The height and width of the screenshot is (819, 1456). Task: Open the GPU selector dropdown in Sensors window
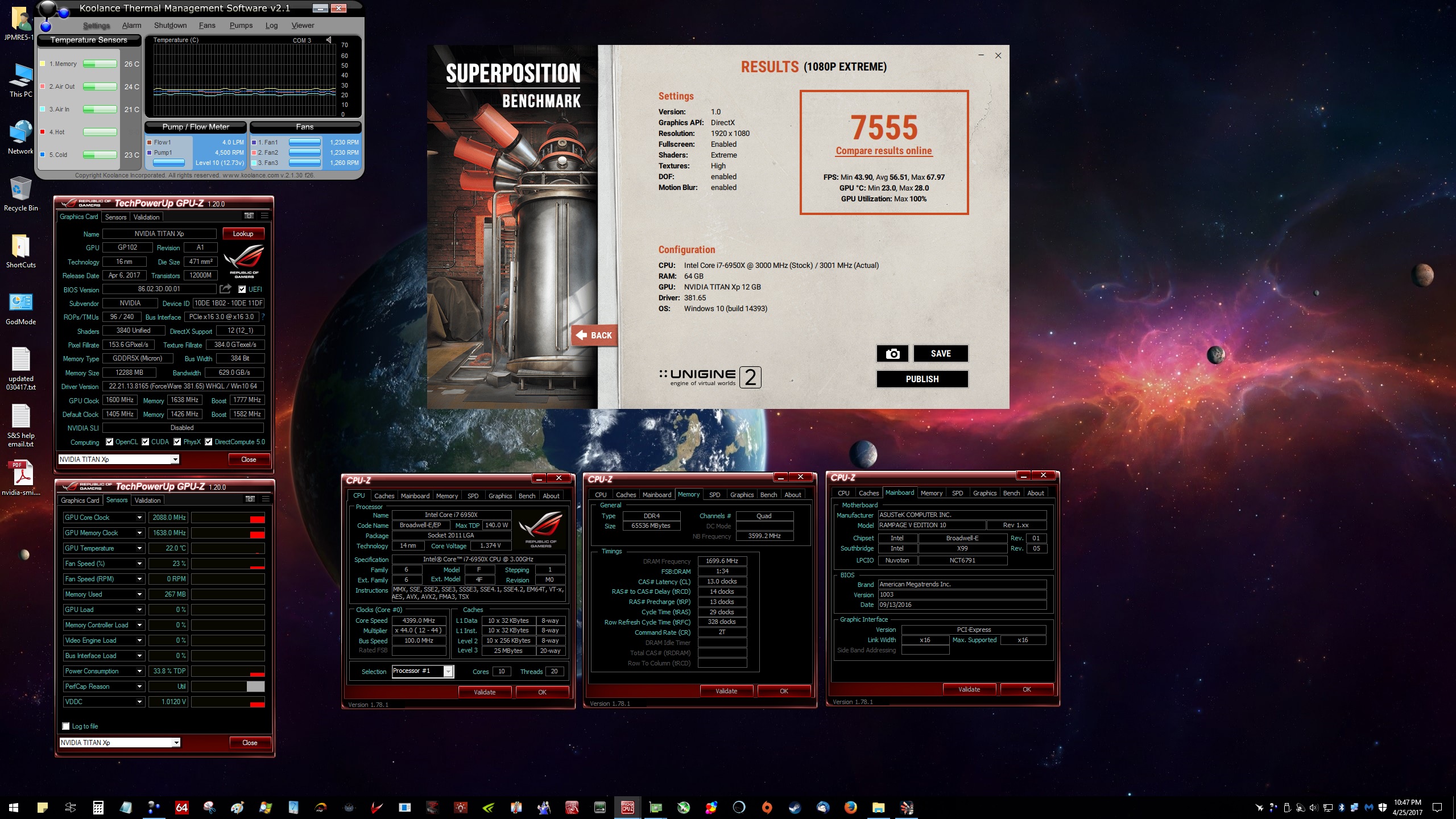point(176,742)
